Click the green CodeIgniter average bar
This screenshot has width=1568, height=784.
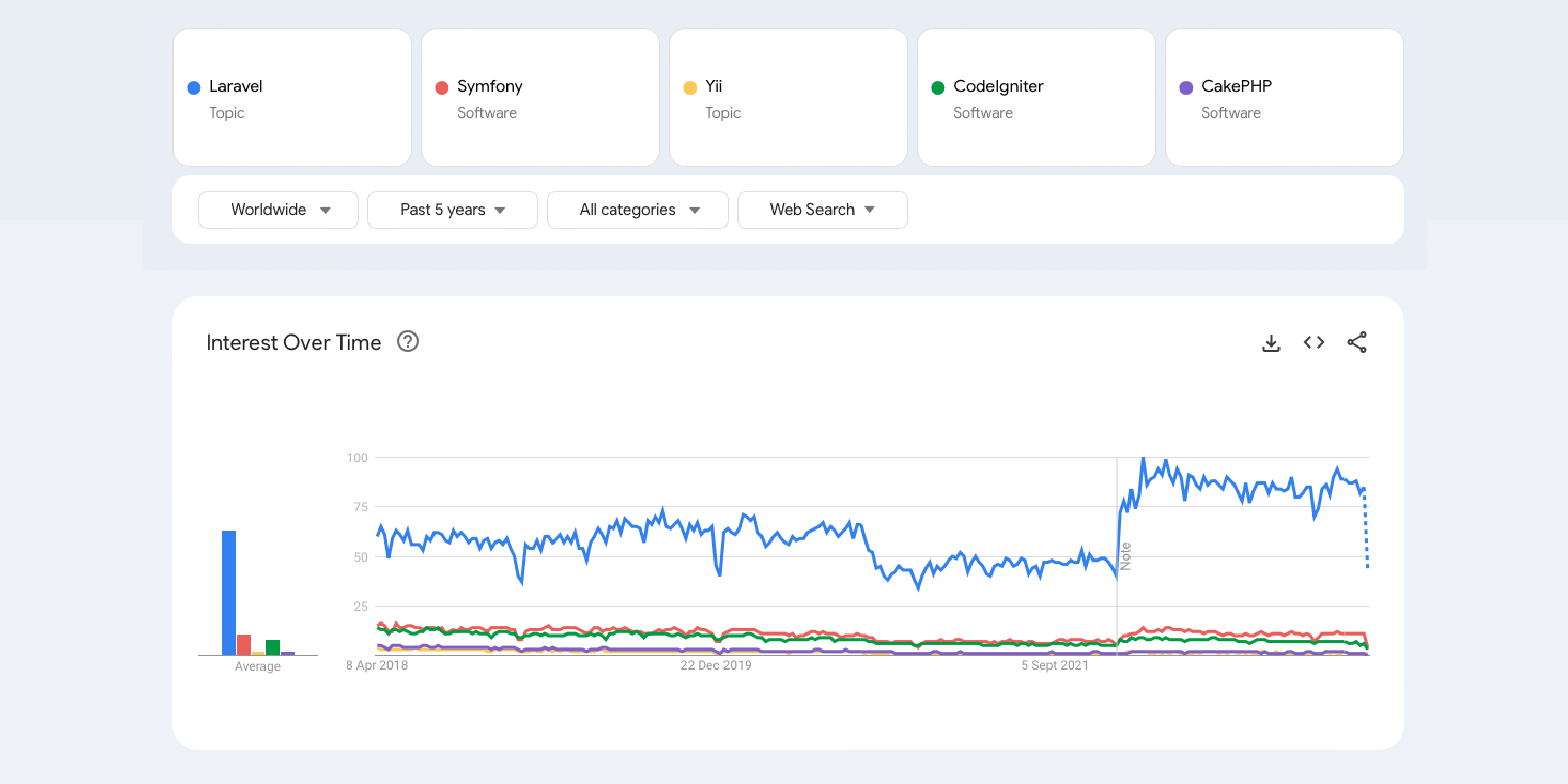[273, 647]
